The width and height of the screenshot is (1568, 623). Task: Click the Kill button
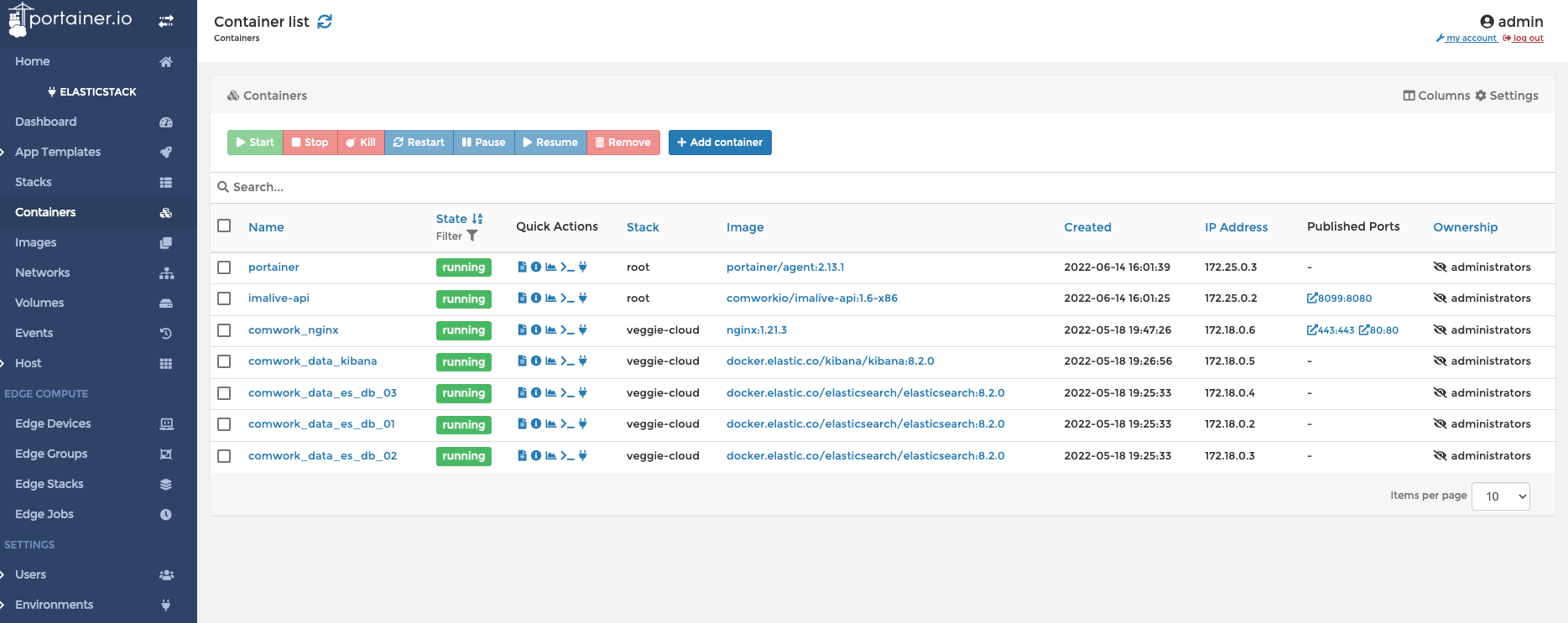(x=361, y=143)
